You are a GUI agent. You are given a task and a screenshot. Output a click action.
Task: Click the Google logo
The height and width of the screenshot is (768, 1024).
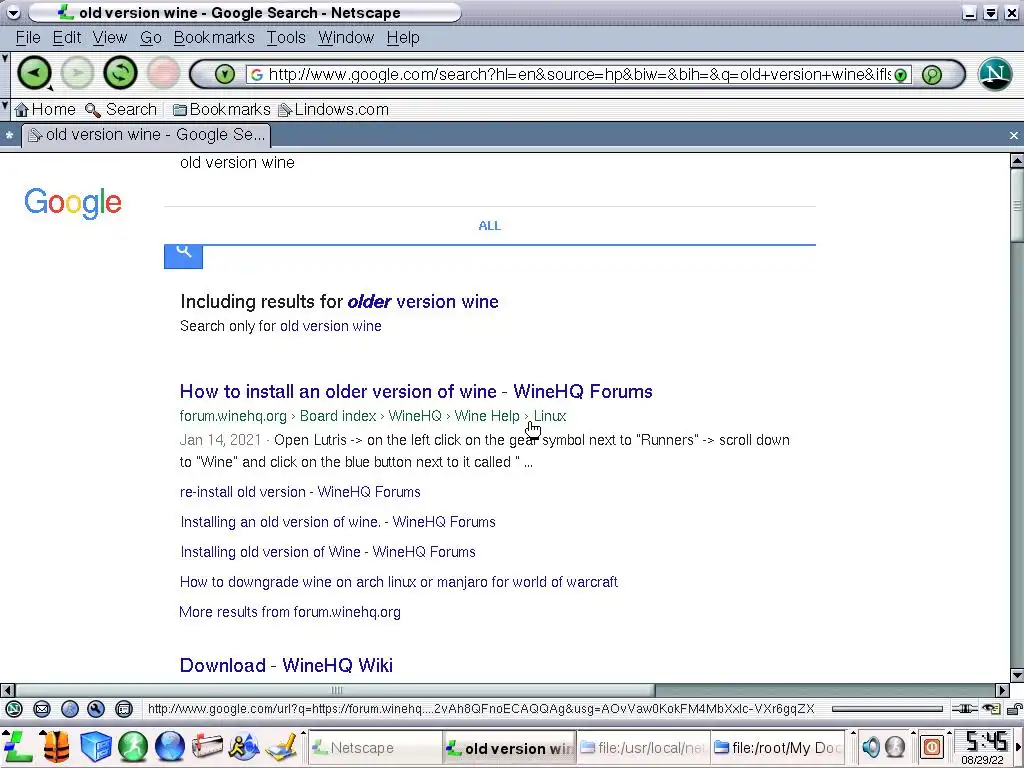pos(72,202)
